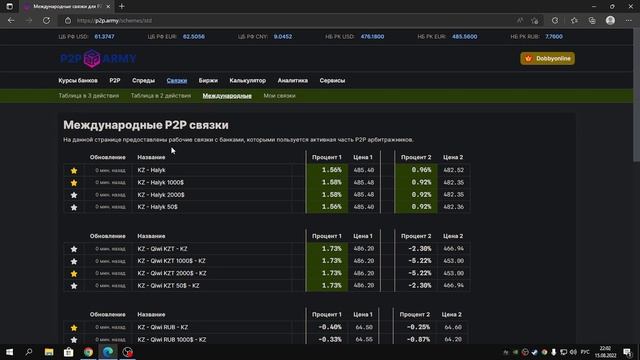Open the Сервисы menu item
640x360 pixels.
[332, 80]
